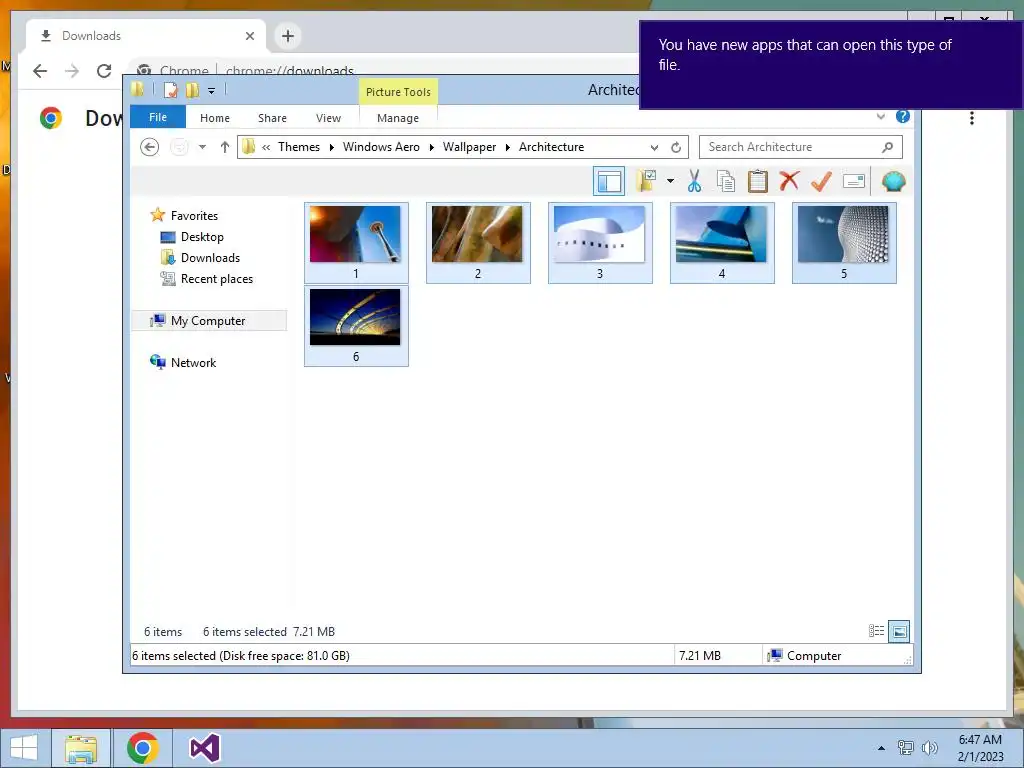1024x768 pixels.
Task: Open the folder options dropdown arrow
Action: coord(670,181)
